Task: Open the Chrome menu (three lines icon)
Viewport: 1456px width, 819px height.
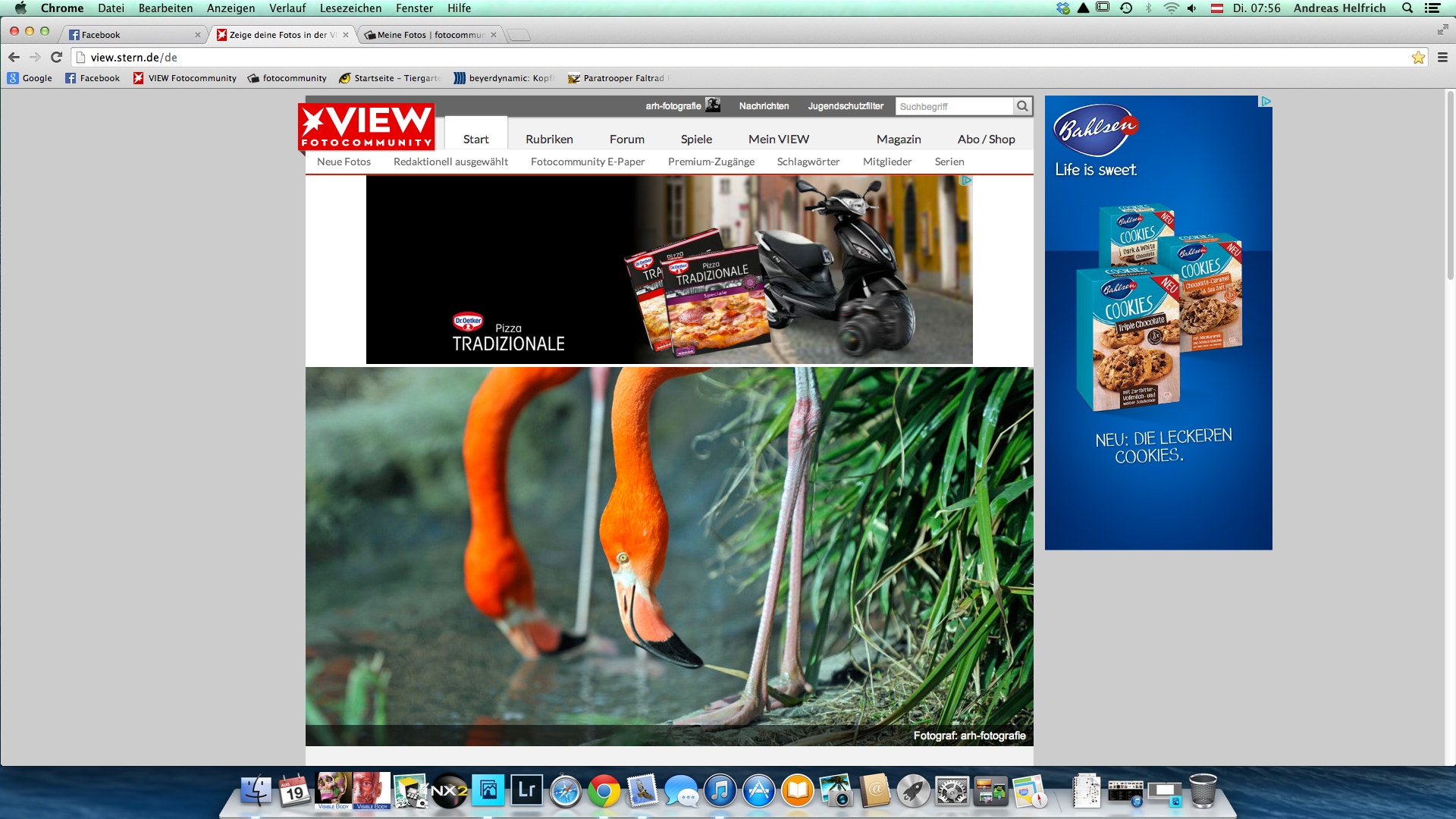Action: 1442,57
